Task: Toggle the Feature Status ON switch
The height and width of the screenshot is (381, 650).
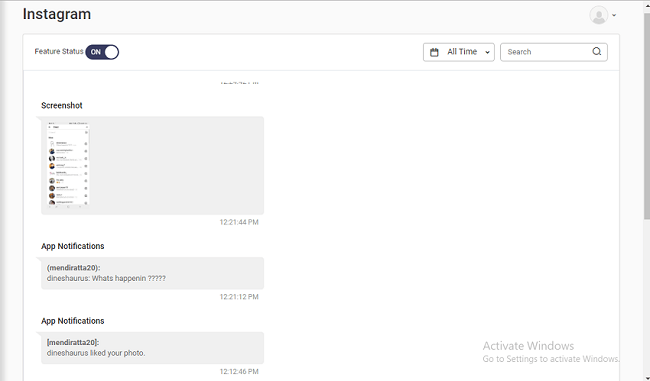Action: (102, 52)
